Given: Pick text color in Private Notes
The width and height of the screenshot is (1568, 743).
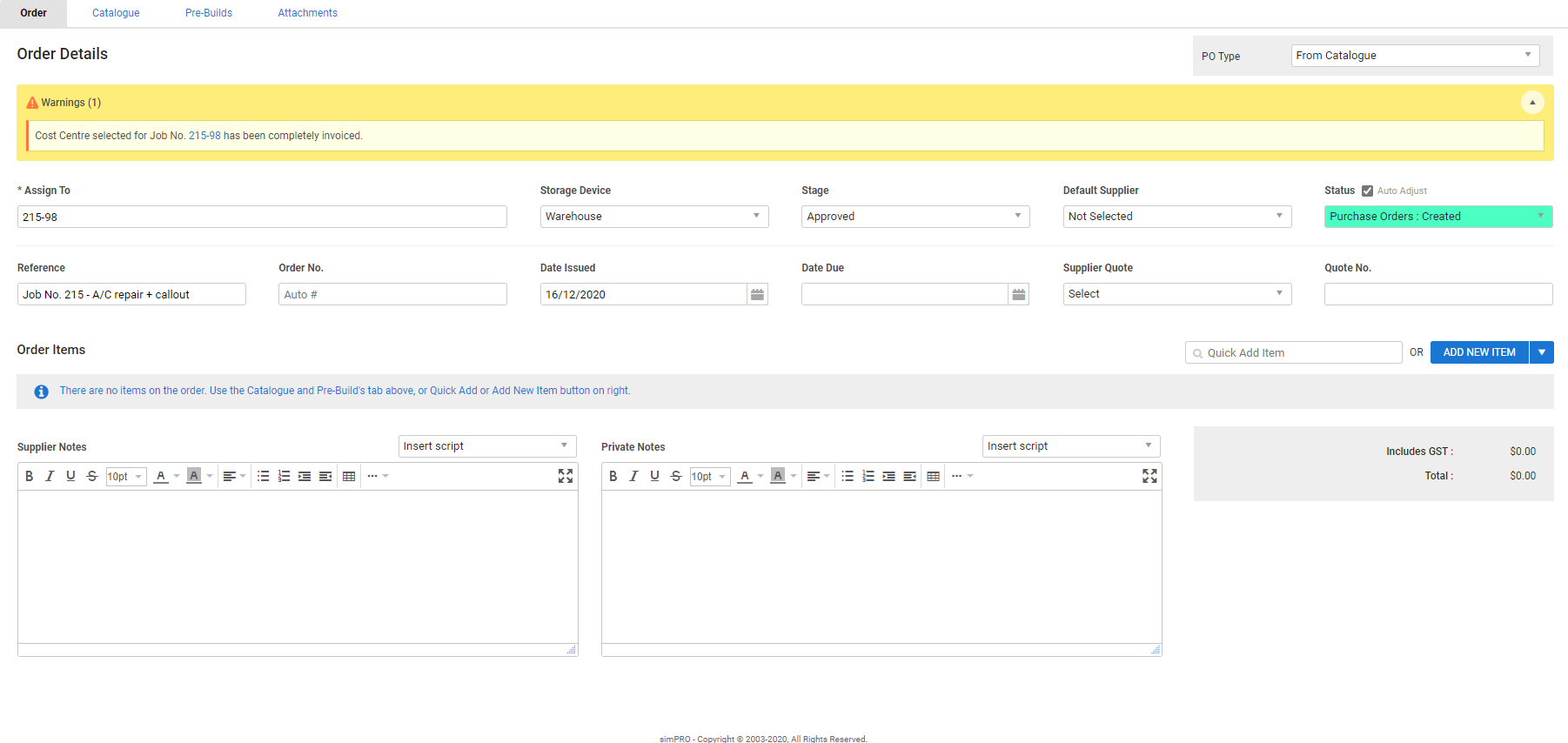Looking at the screenshot, I should [x=745, y=476].
